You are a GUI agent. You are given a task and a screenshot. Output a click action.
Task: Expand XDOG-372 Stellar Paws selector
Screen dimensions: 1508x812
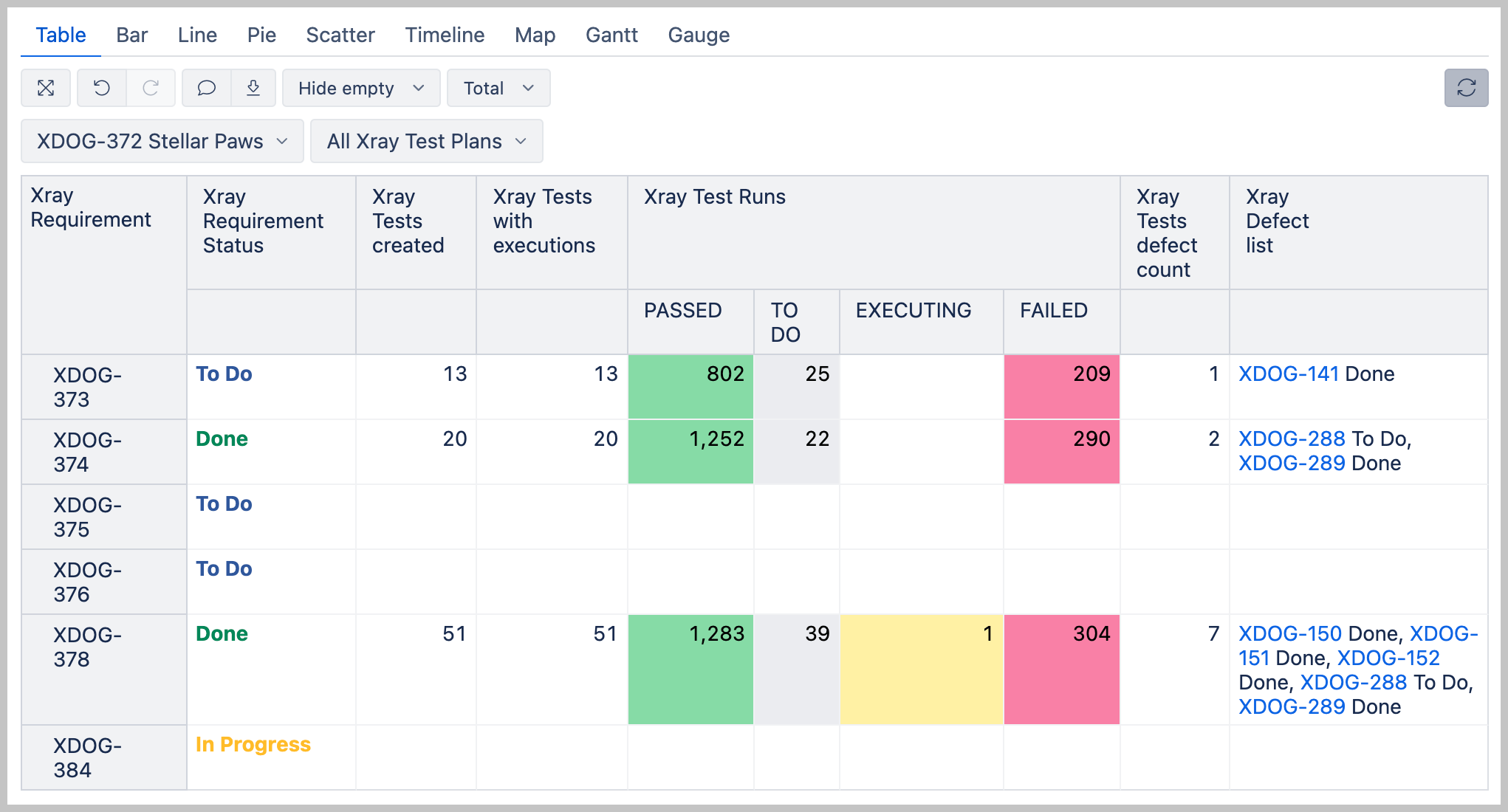(x=162, y=141)
